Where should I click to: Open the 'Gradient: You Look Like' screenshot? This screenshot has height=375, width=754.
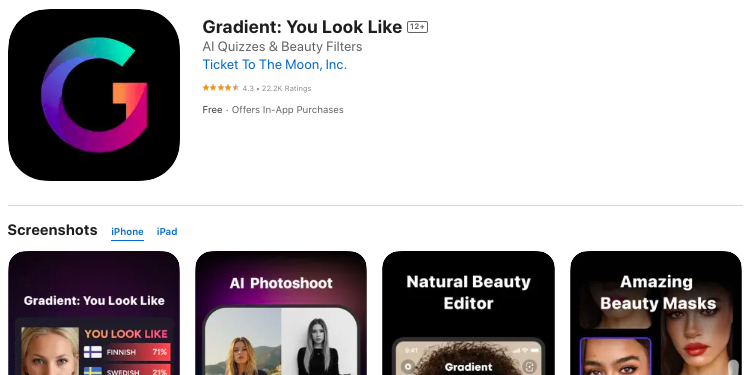click(x=94, y=313)
